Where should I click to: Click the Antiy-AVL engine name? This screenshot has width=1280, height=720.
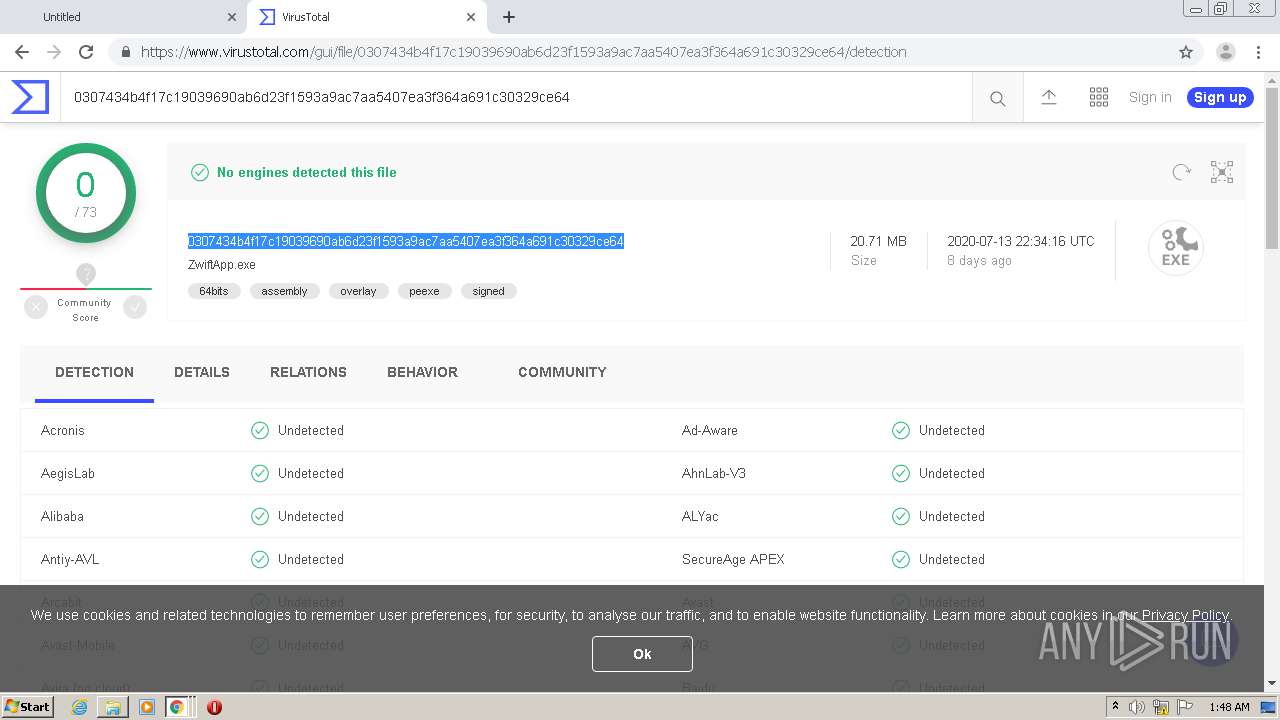click(x=70, y=559)
